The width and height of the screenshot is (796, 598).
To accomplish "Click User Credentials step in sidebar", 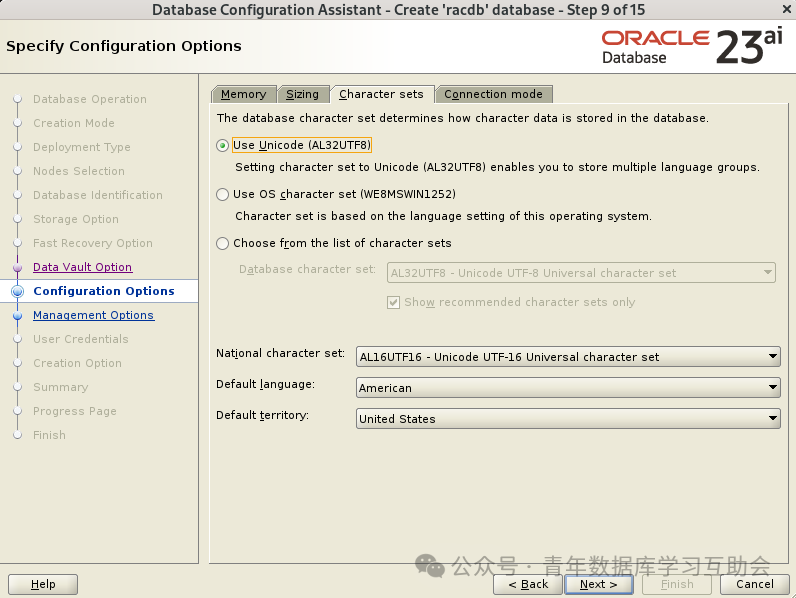I will 81,339.
